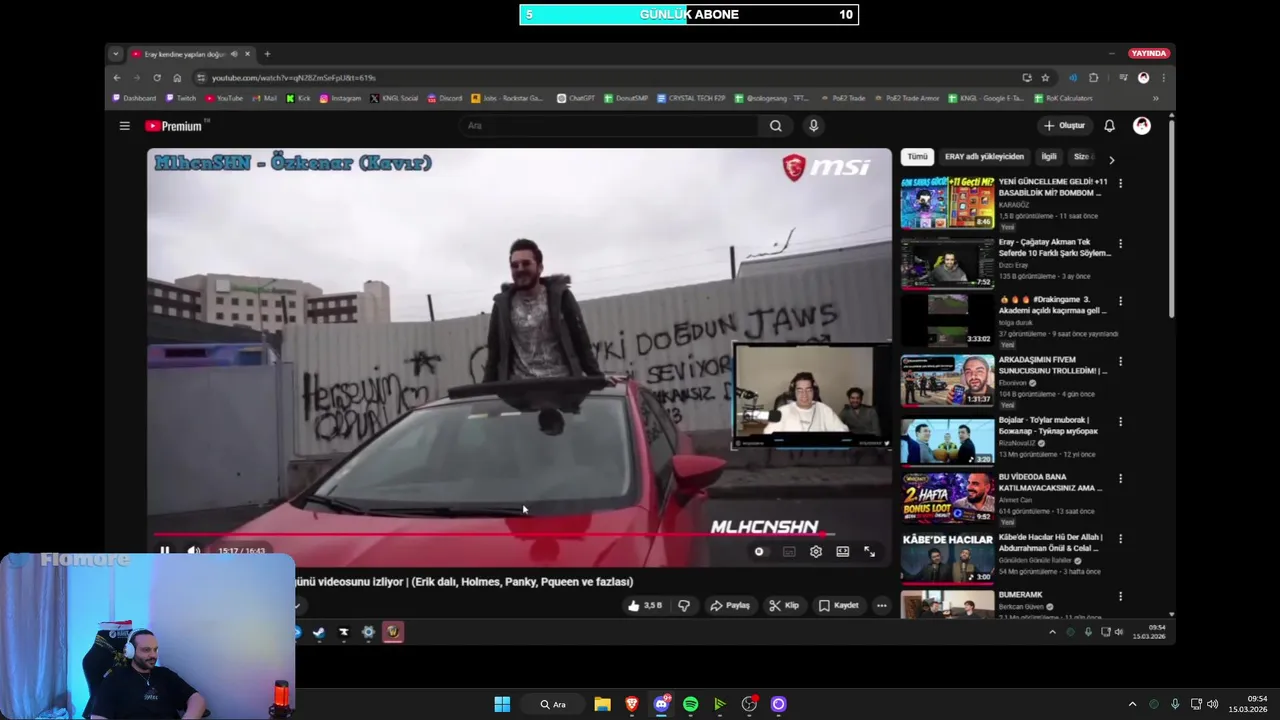Click the search magnifier button
The width and height of the screenshot is (1280, 720).
pyautogui.click(x=776, y=126)
